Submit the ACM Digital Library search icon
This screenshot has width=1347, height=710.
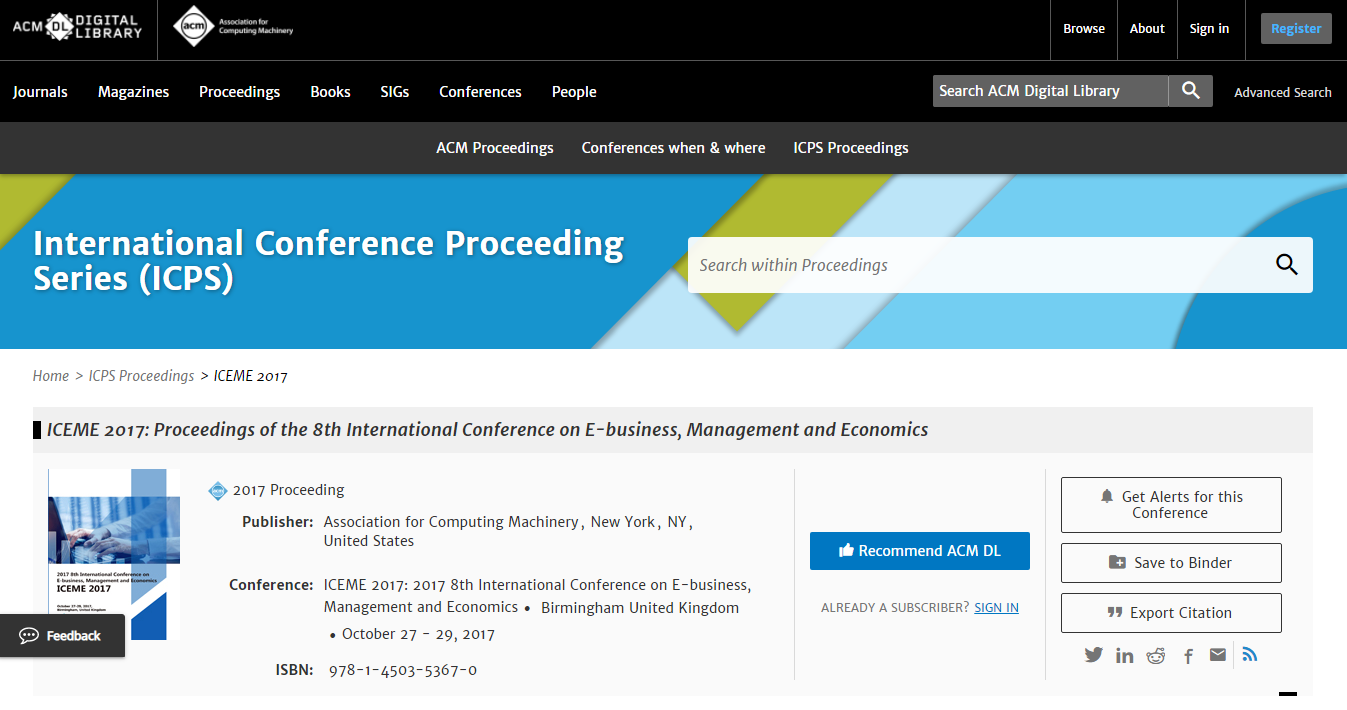click(1190, 91)
